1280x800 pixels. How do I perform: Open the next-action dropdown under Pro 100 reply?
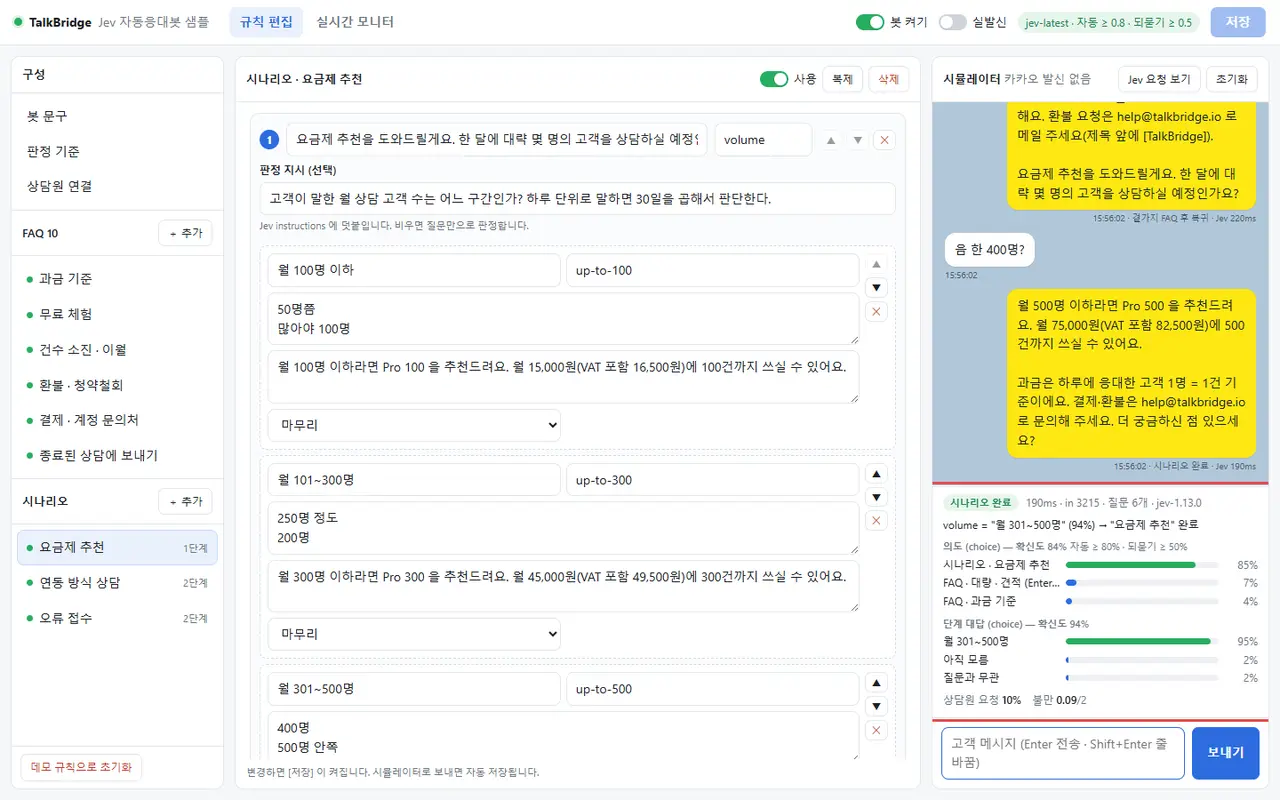click(x=414, y=425)
